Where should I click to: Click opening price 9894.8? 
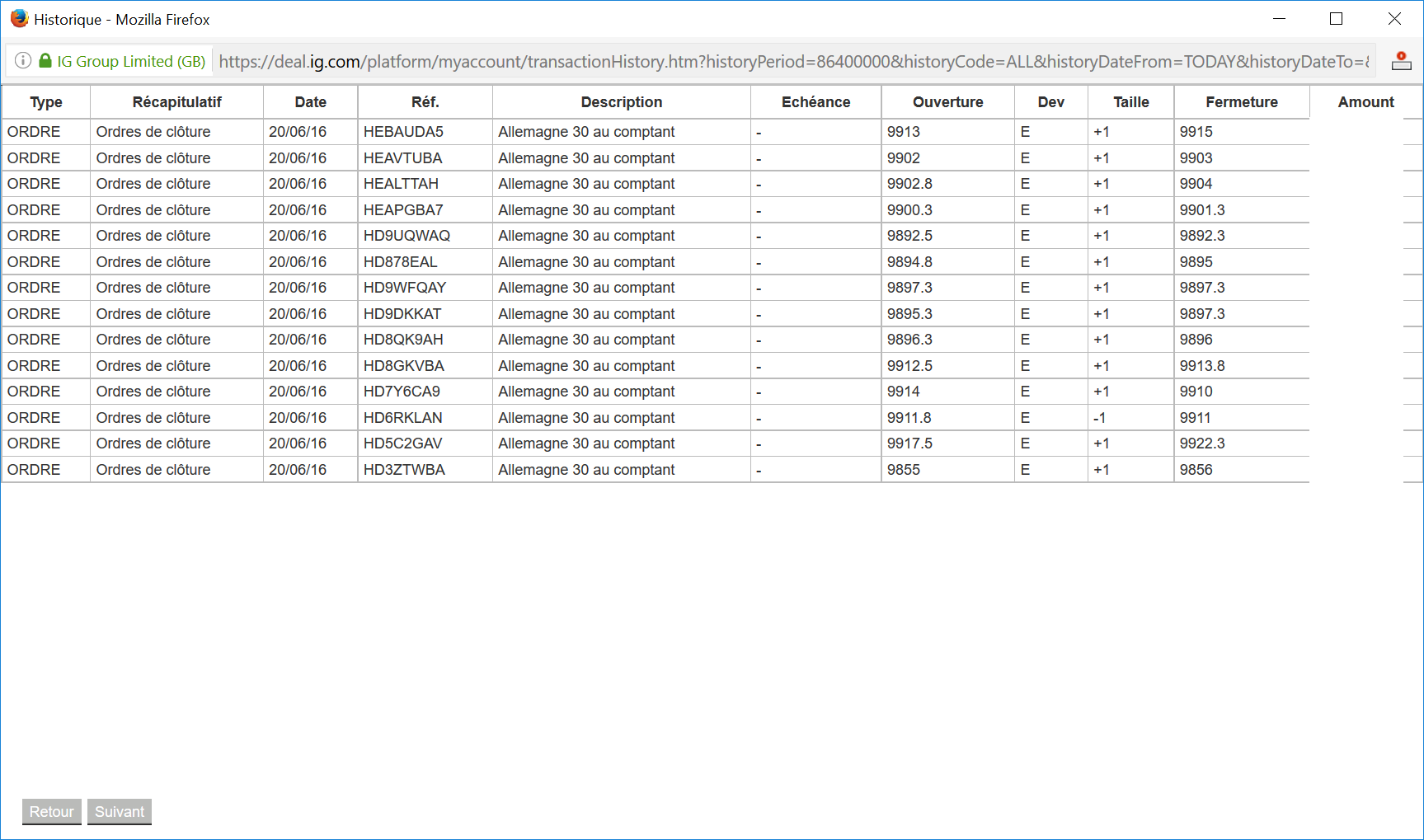pos(910,262)
